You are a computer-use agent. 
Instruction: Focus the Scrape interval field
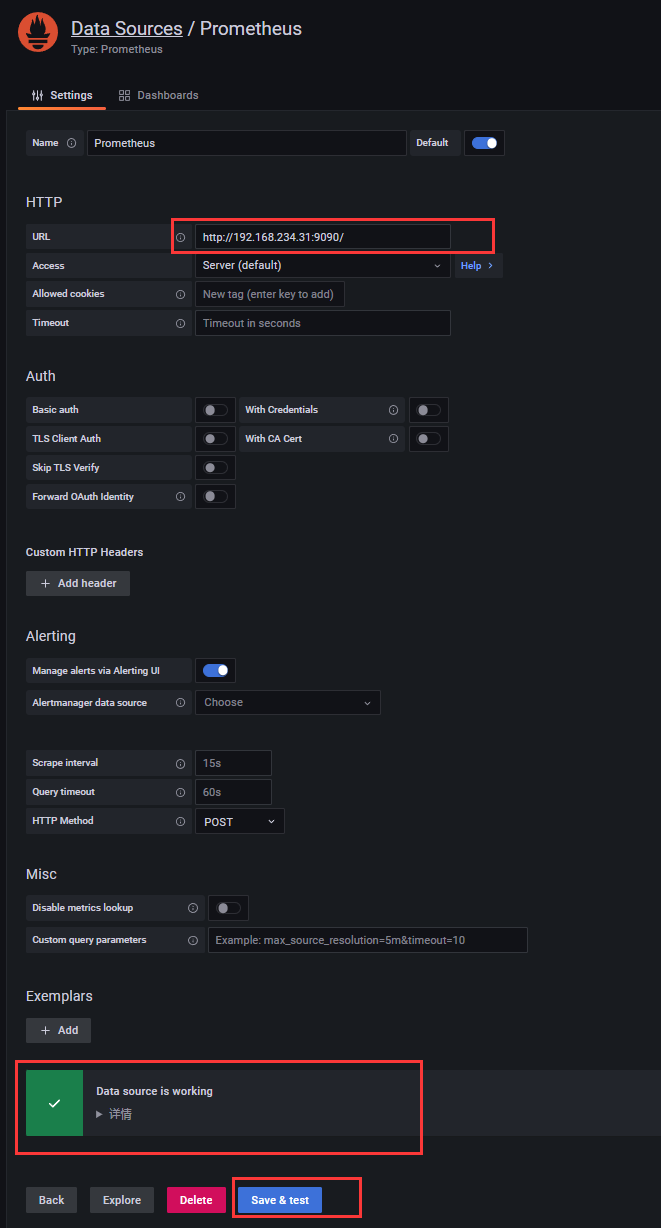(x=233, y=763)
